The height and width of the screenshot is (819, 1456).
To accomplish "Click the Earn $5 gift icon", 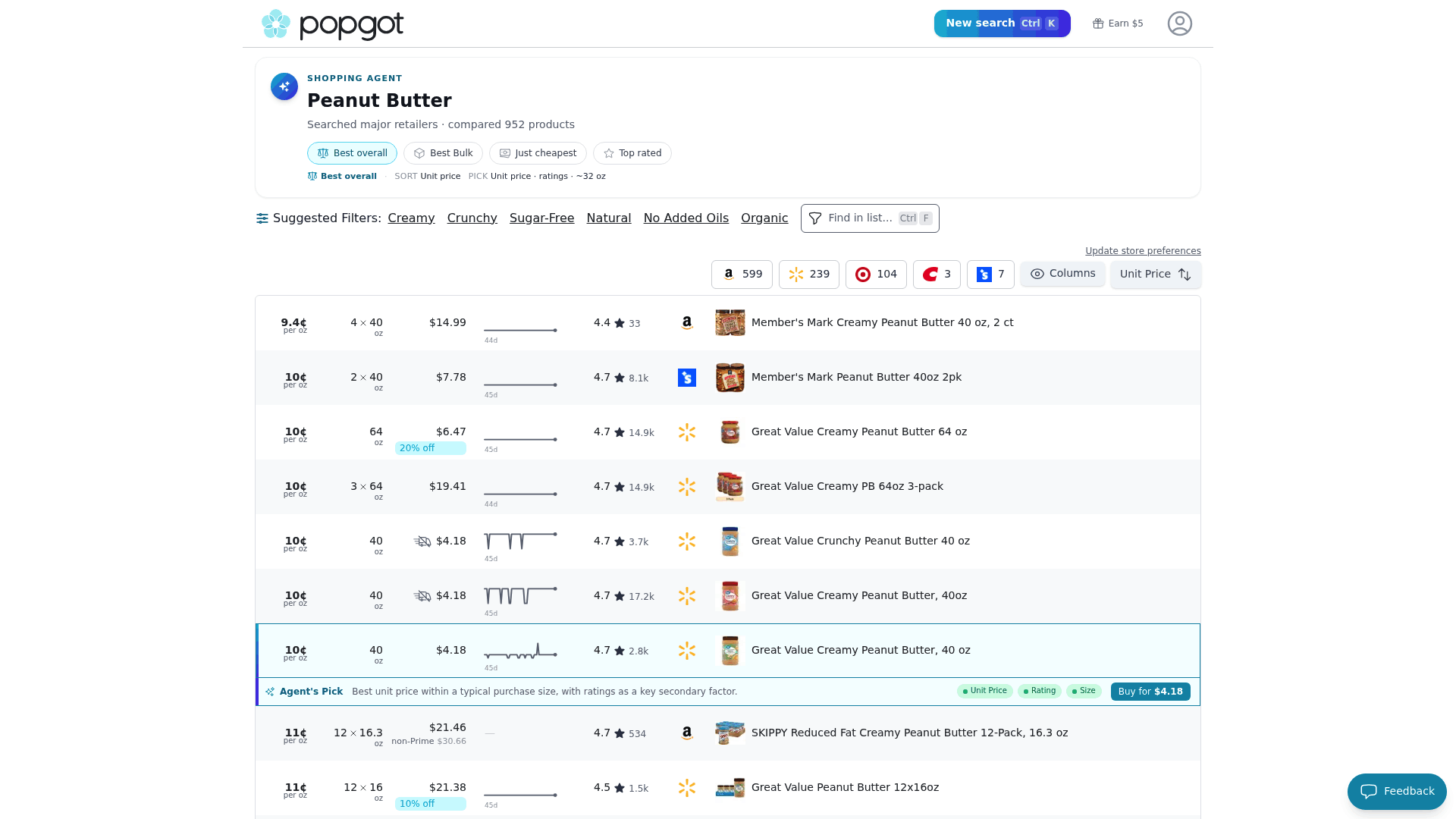I will (1098, 24).
